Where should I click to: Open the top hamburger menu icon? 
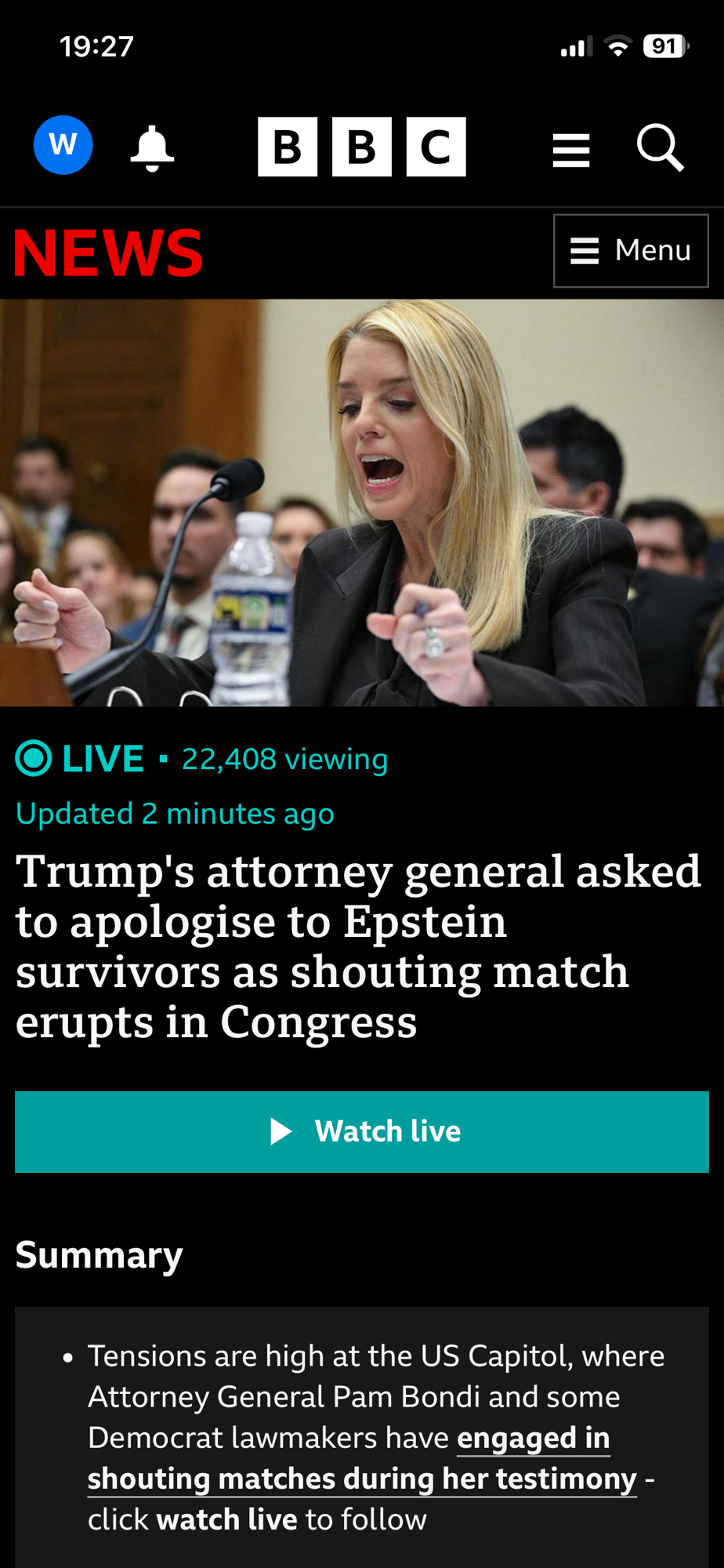571,150
